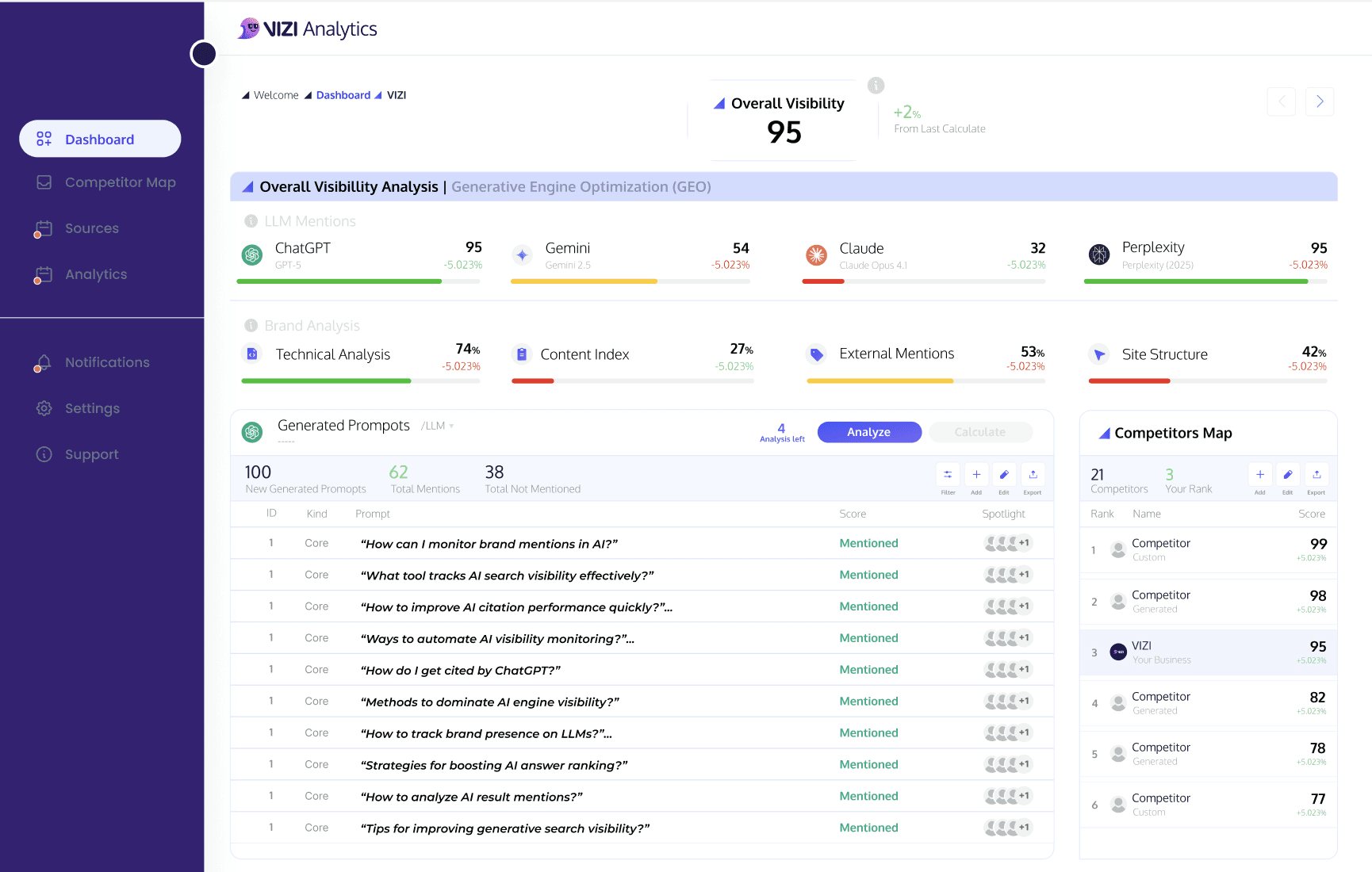Image resolution: width=1372 pixels, height=872 pixels.
Task: Open the Analytics sidebar item
Action: click(x=80, y=274)
